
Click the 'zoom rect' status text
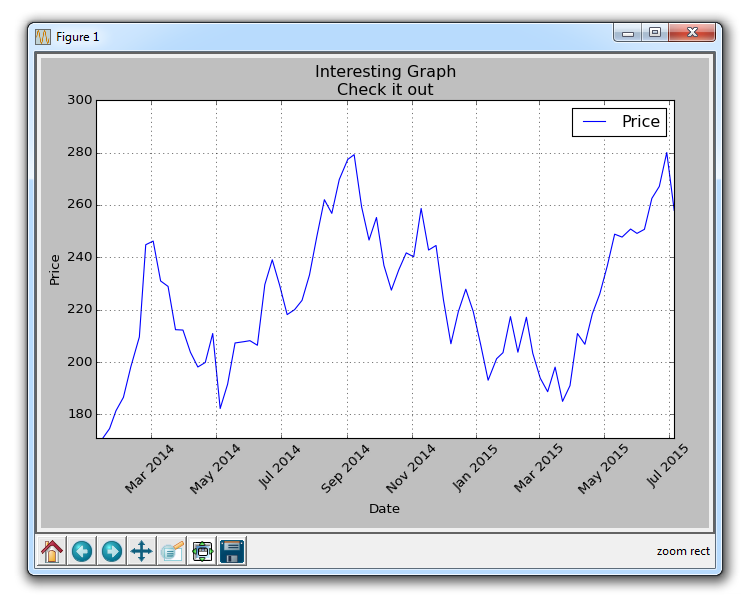[x=683, y=551]
